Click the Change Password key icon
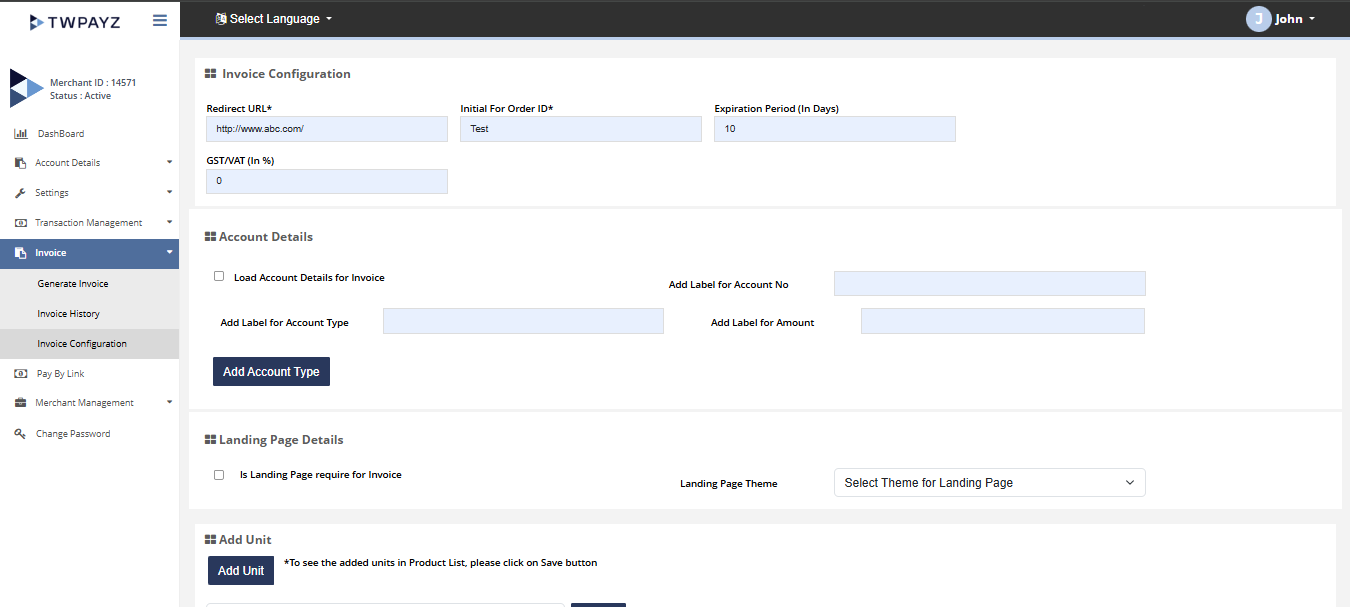 click(20, 434)
